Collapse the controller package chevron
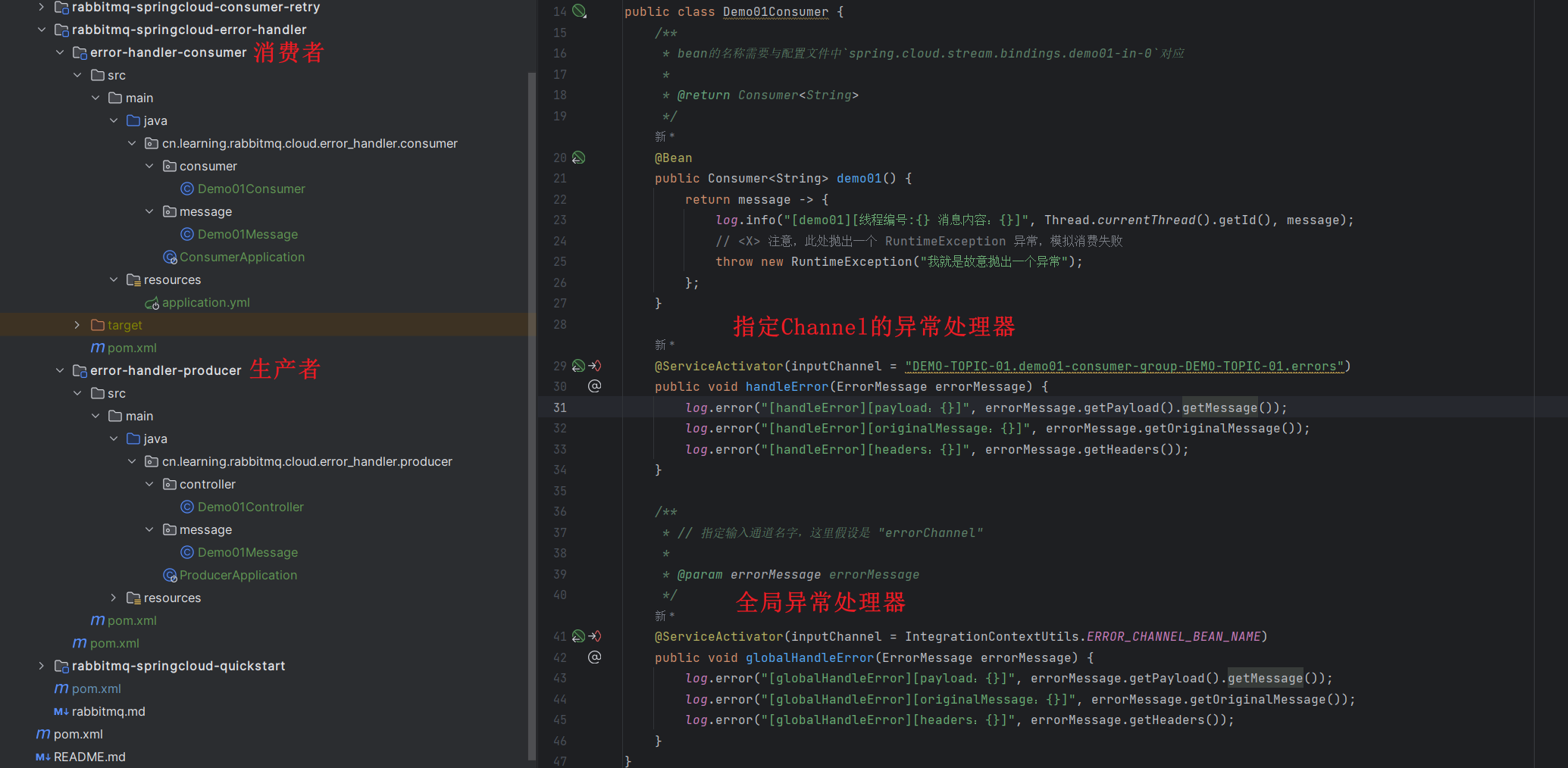This screenshot has width=1568, height=768. [x=149, y=484]
